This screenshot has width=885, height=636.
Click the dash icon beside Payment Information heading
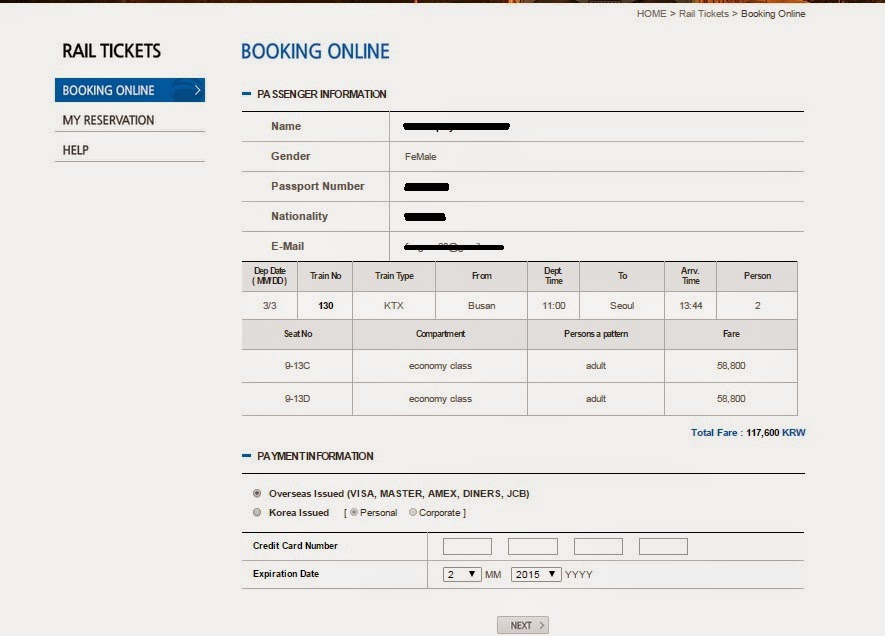(247, 456)
